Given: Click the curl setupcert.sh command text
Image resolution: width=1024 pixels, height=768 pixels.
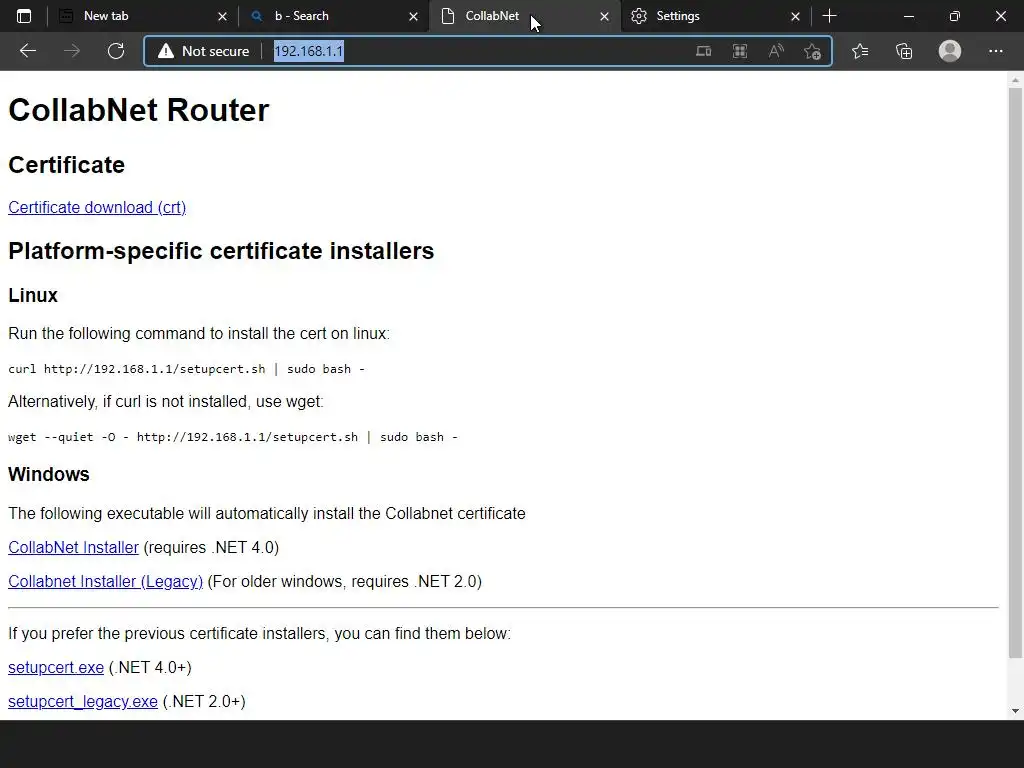Looking at the screenshot, I should [x=186, y=369].
